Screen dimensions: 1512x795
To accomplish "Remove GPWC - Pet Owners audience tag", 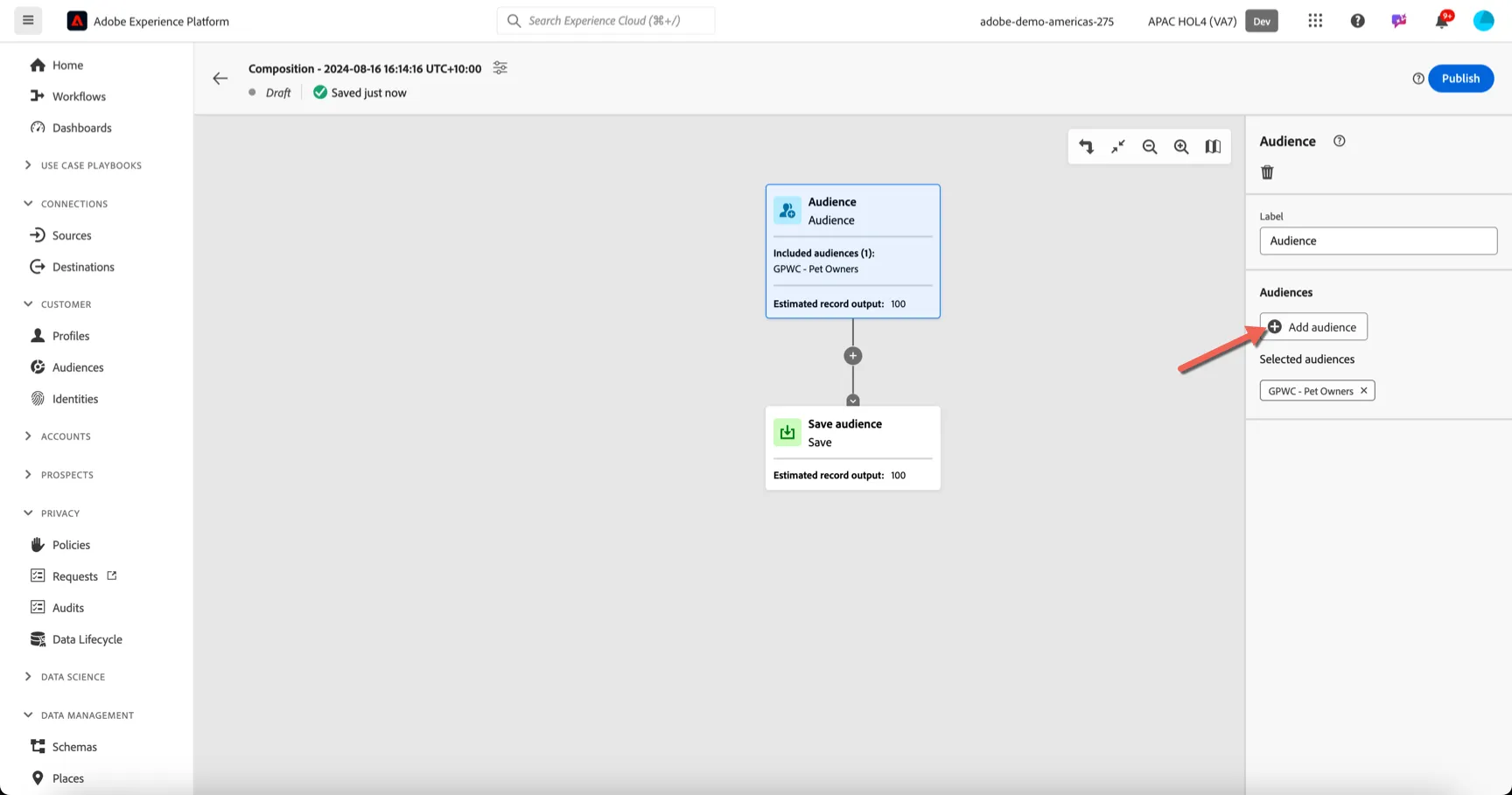I will pos(1363,391).
